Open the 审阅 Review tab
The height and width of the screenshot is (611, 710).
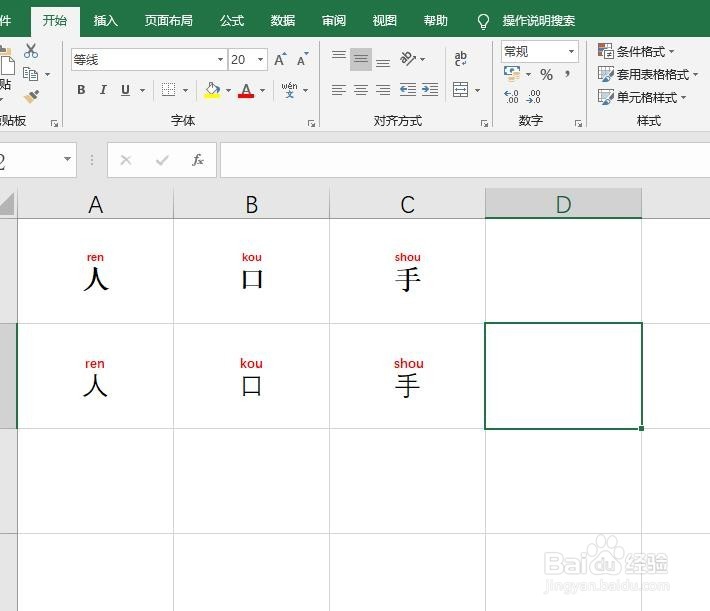334,21
